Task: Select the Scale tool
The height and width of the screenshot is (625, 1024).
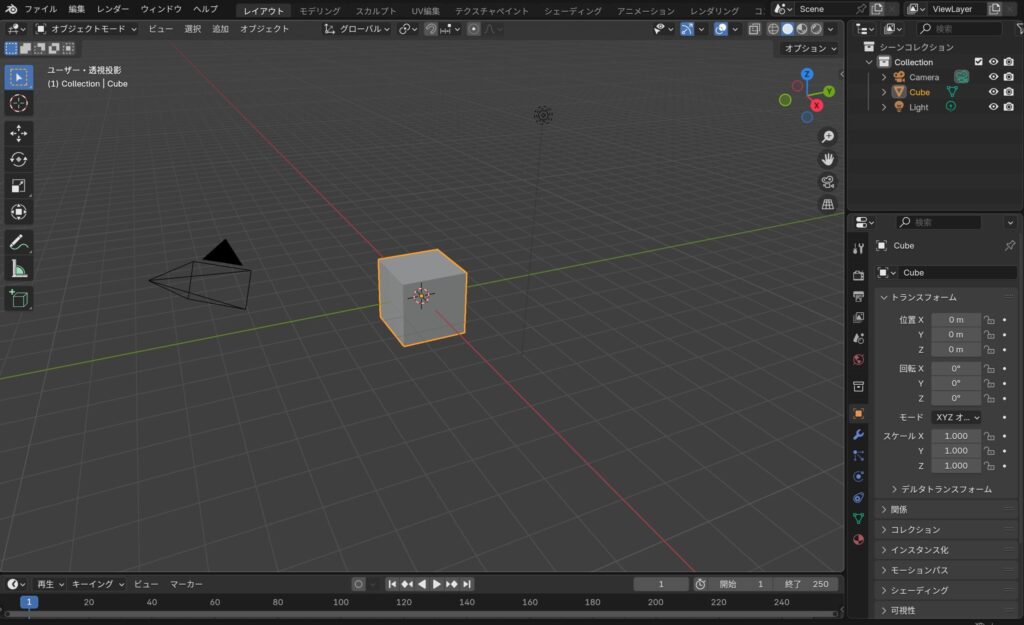Action: pyautogui.click(x=18, y=185)
